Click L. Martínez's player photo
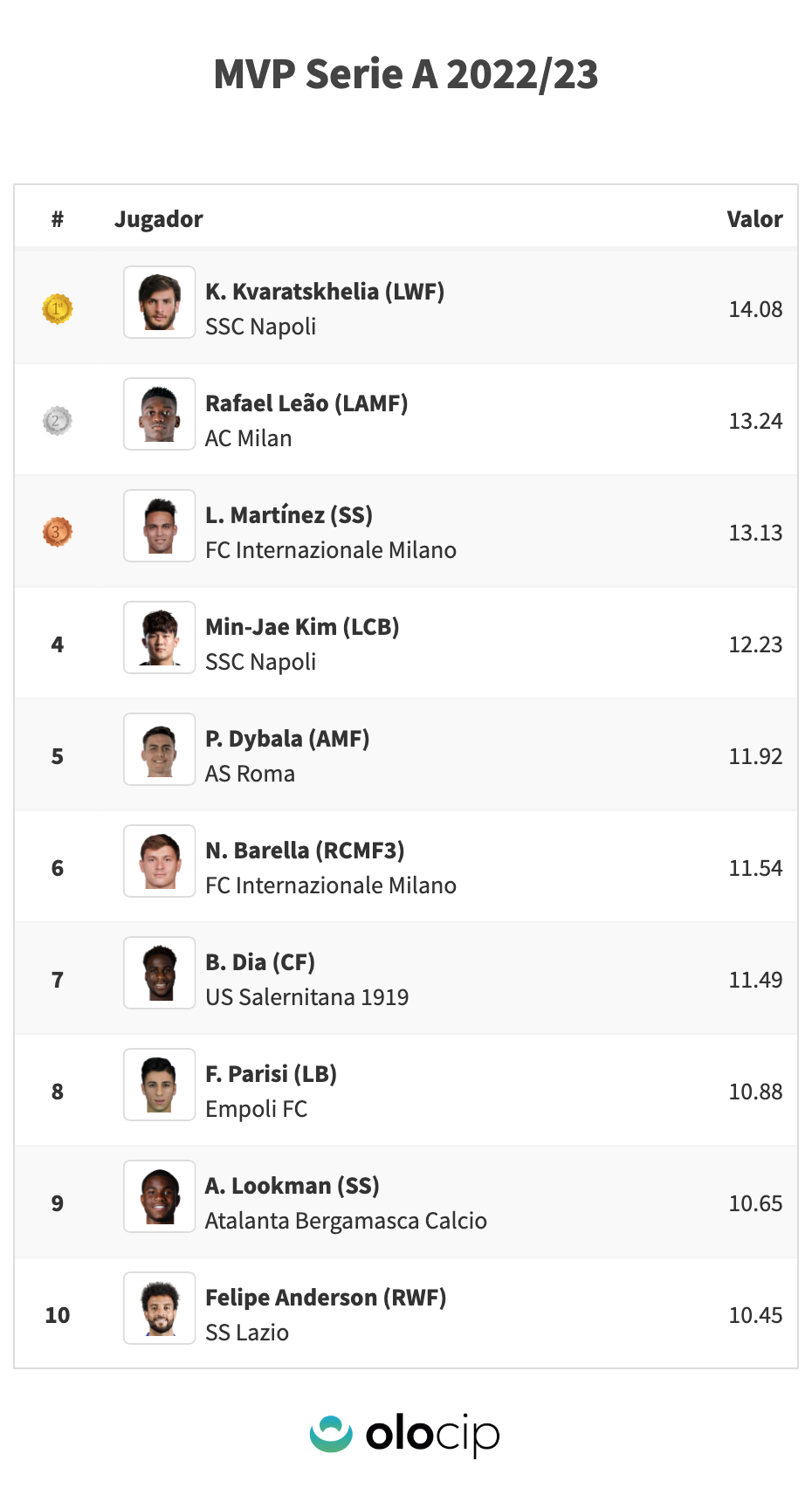This screenshot has height=1488, width=812. tap(159, 526)
